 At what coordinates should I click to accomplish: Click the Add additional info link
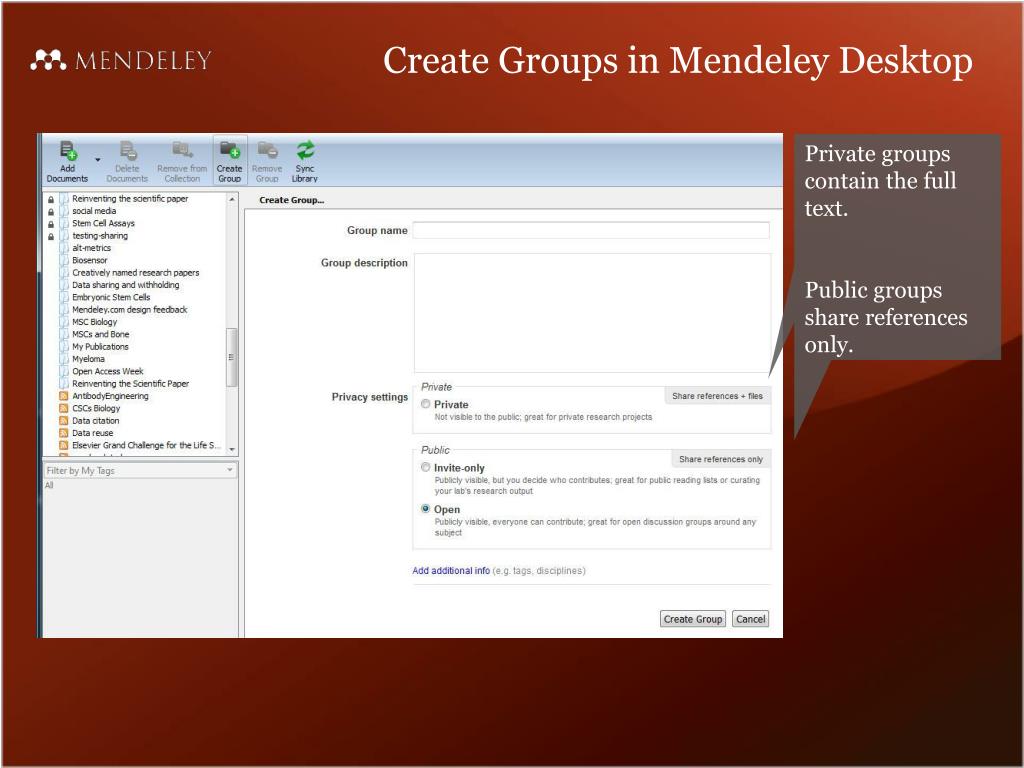(x=451, y=571)
